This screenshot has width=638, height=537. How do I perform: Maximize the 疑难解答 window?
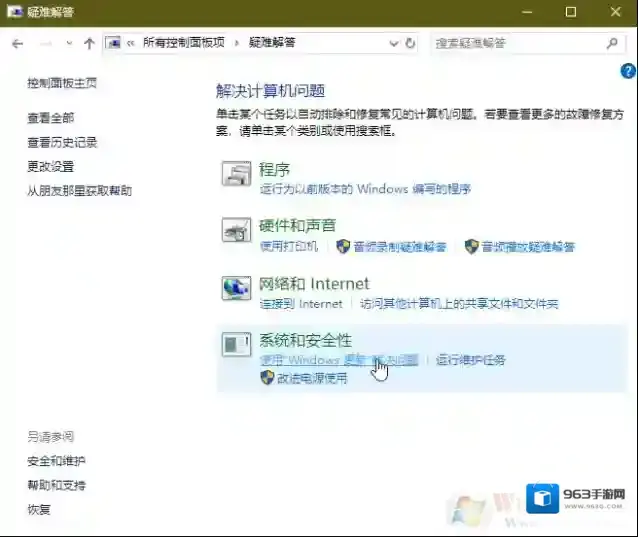(571, 12)
